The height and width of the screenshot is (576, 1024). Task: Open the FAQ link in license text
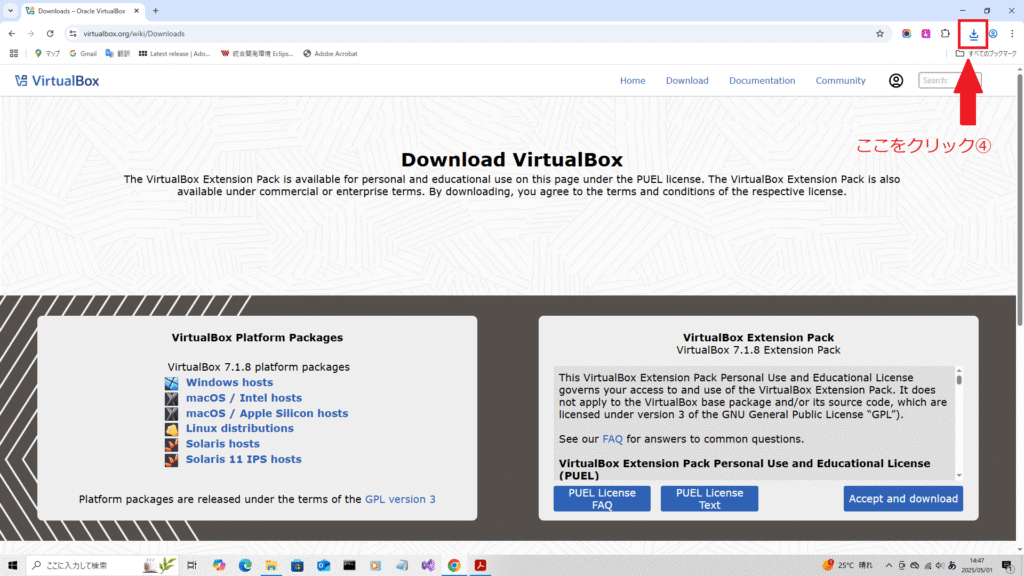coord(612,439)
